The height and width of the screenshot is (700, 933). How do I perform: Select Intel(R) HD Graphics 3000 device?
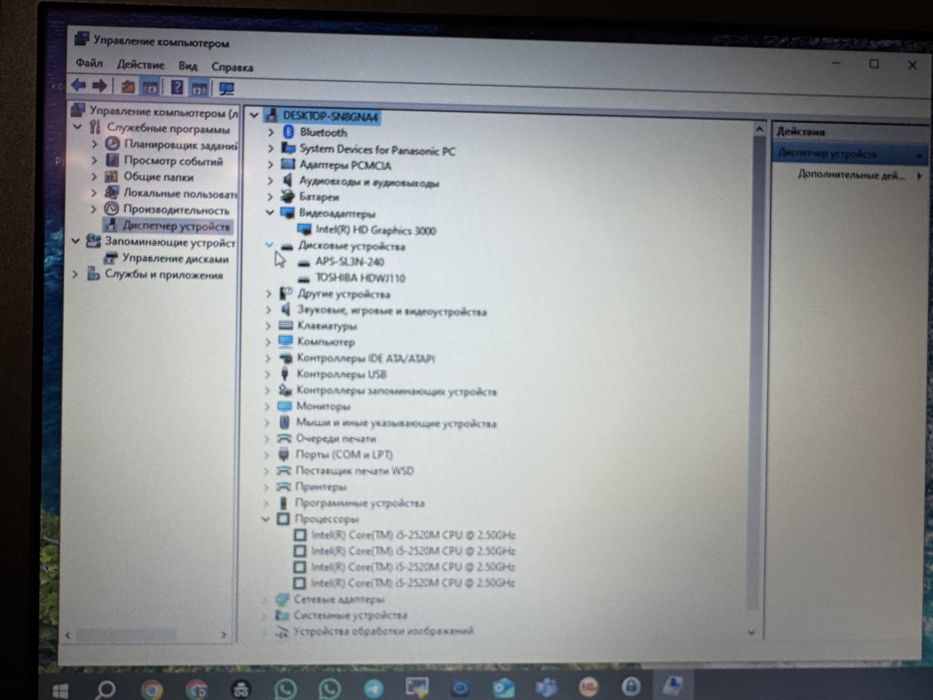coord(375,230)
